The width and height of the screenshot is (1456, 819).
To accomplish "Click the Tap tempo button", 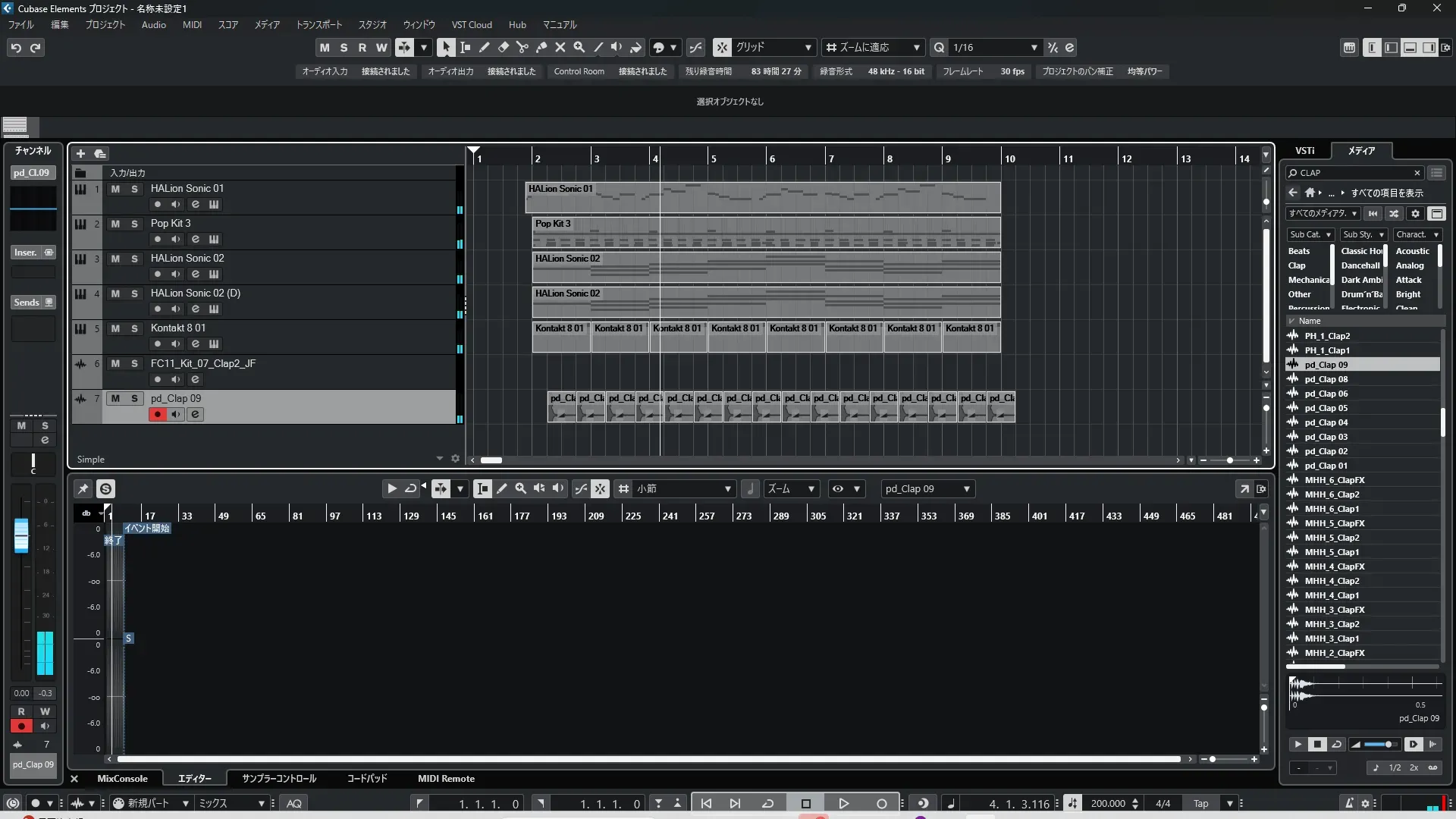I will pos(1200,804).
